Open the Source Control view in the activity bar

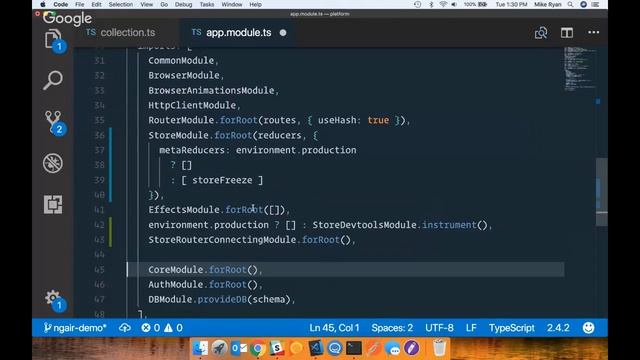pyautogui.click(x=53, y=122)
